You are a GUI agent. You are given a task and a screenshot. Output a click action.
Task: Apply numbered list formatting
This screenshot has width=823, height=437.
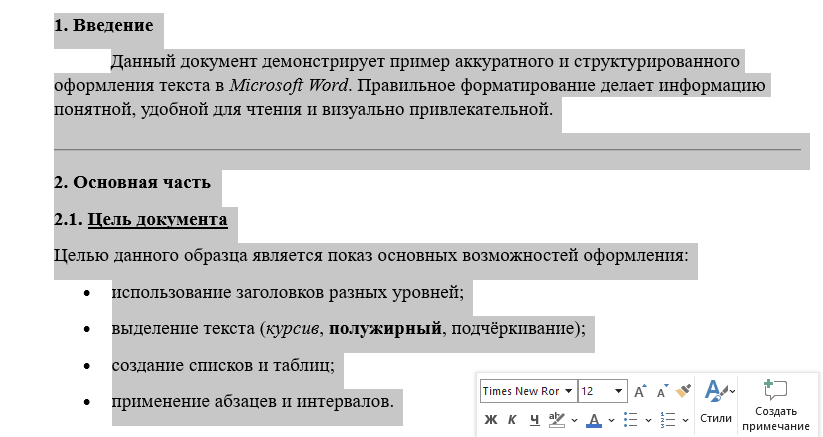click(x=668, y=420)
